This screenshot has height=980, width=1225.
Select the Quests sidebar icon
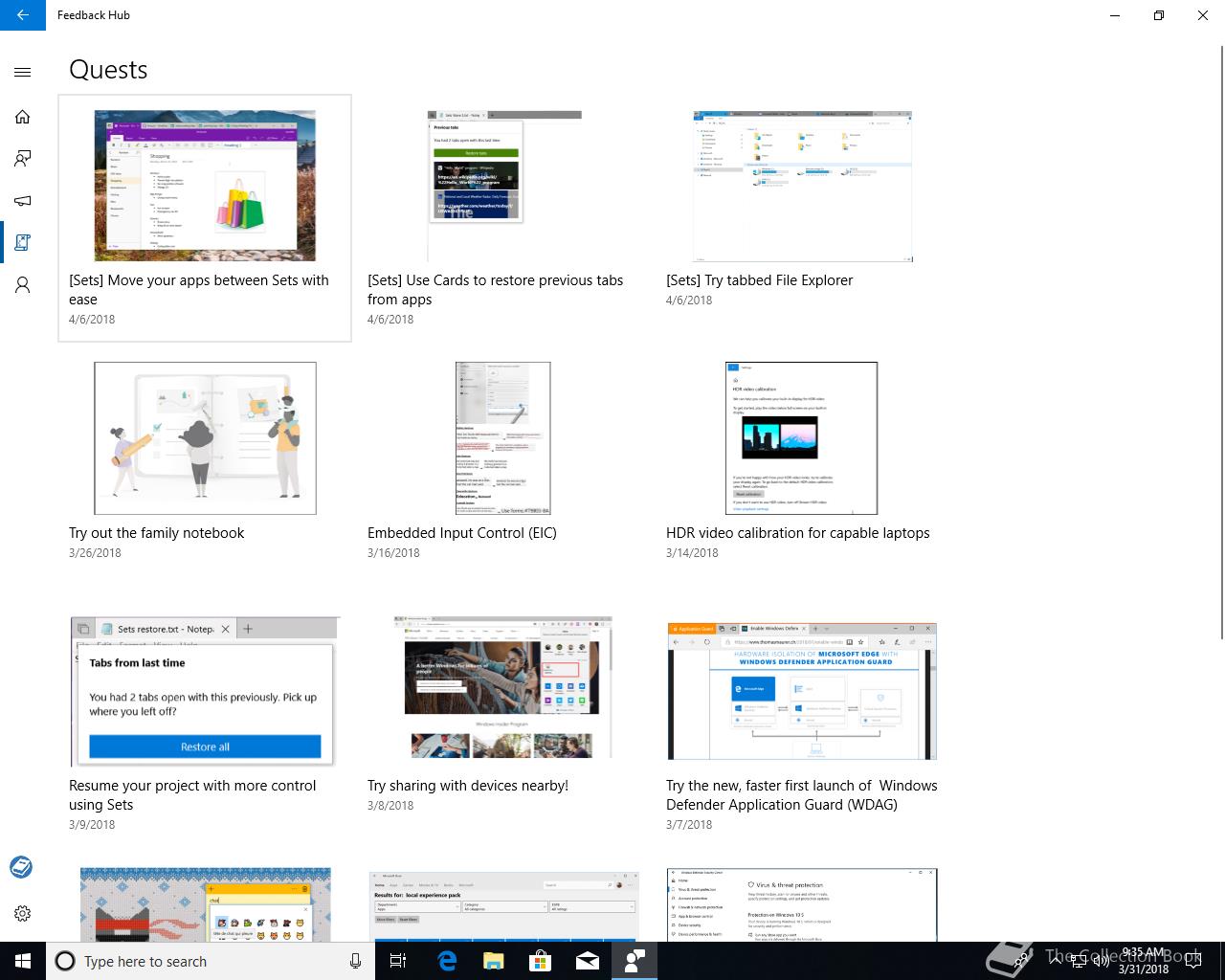23,243
